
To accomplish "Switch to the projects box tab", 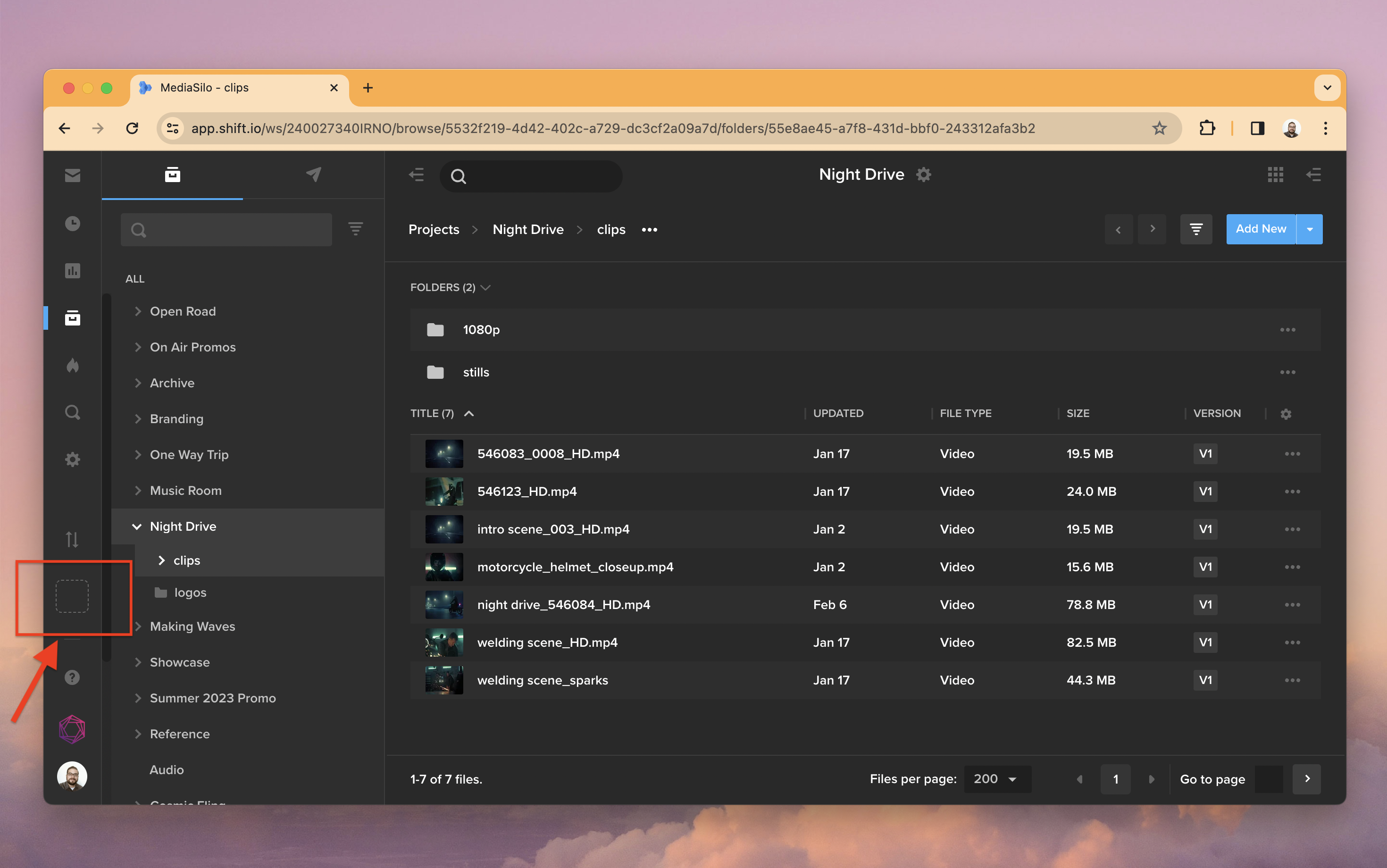I will pyautogui.click(x=172, y=175).
